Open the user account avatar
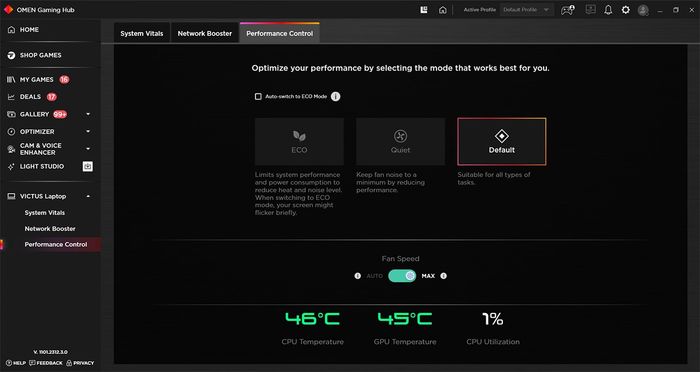 643,10
